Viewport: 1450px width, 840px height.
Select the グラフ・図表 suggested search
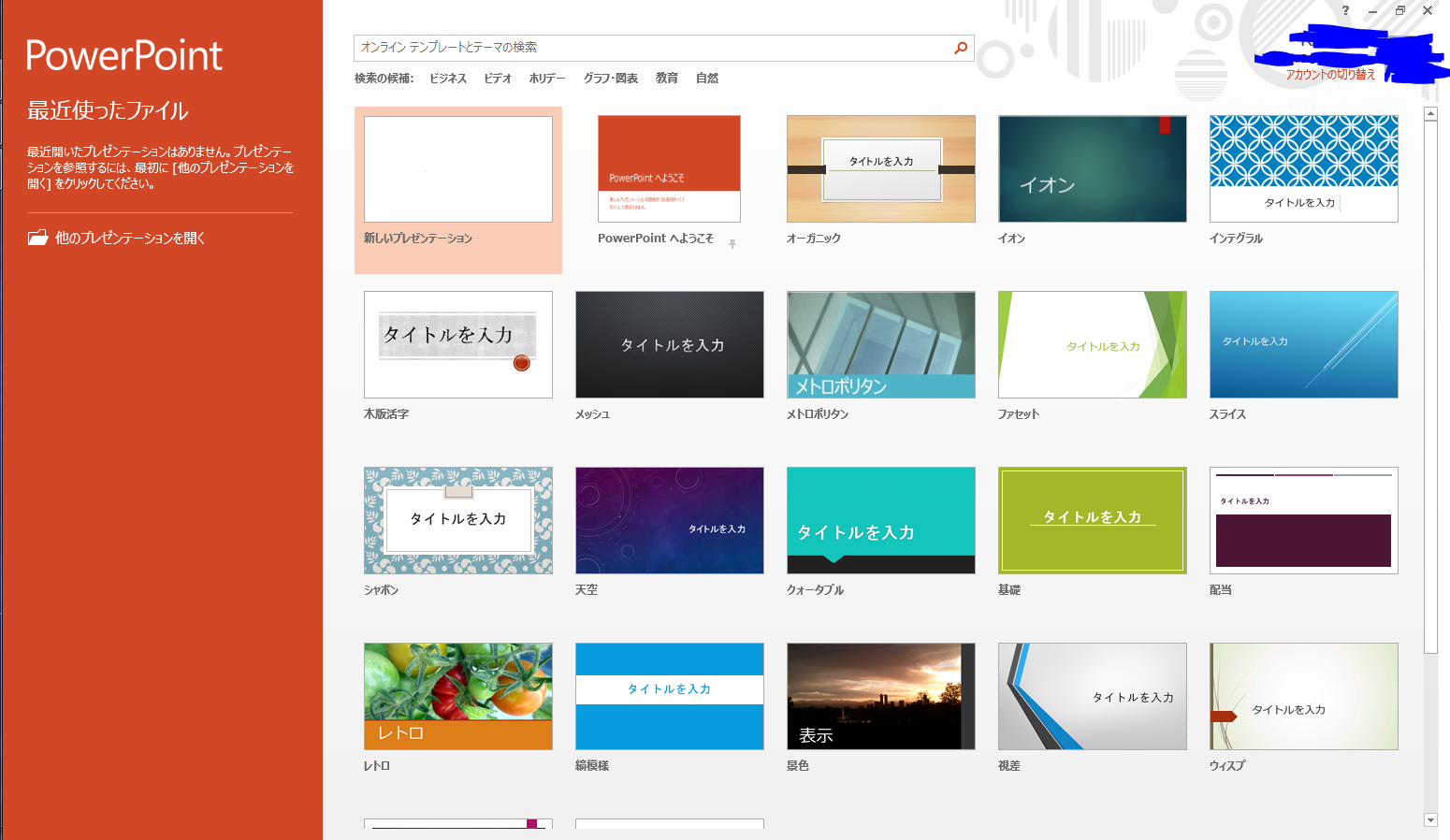611,79
